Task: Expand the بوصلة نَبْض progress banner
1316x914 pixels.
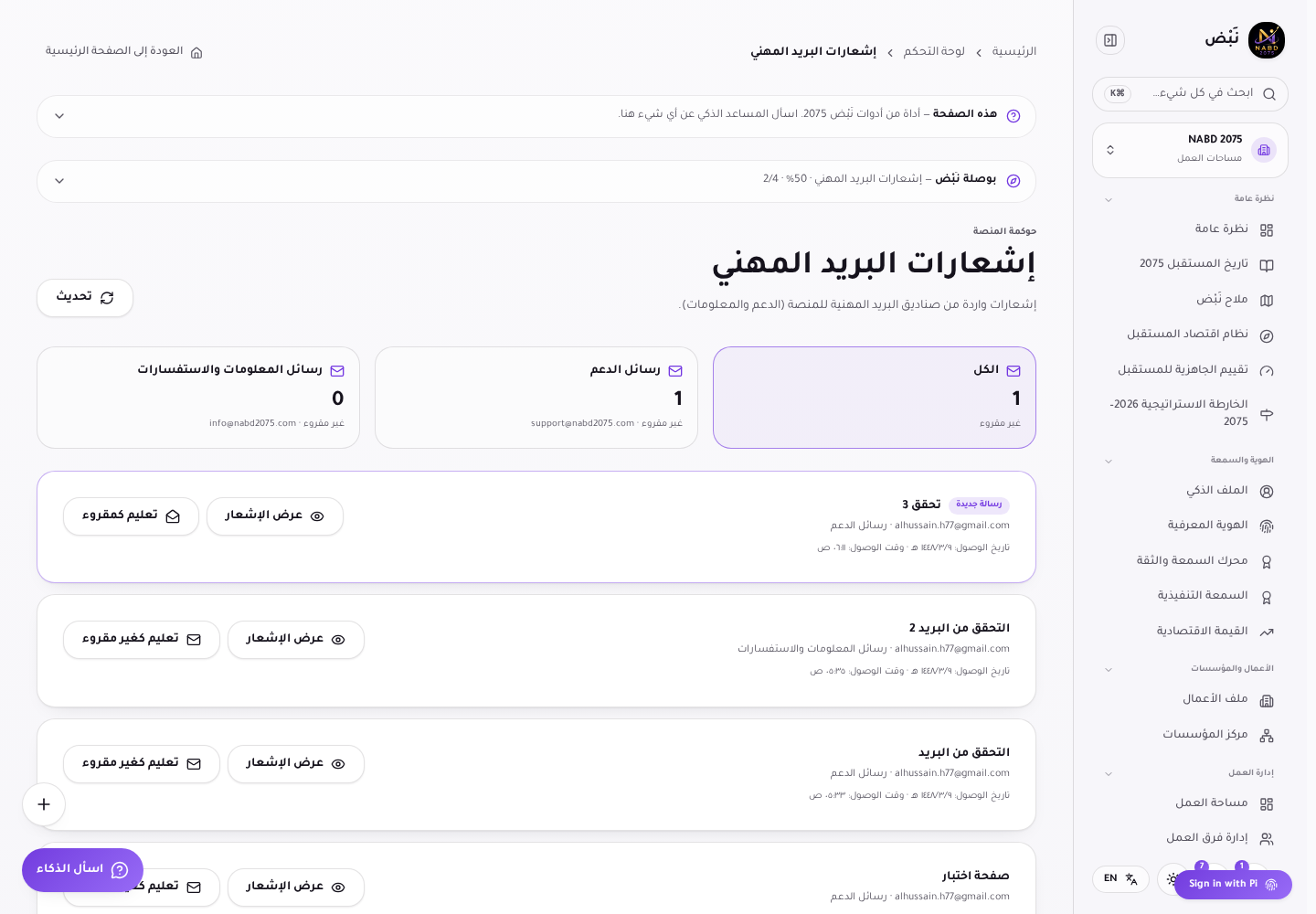Action: (x=536, y=181)
